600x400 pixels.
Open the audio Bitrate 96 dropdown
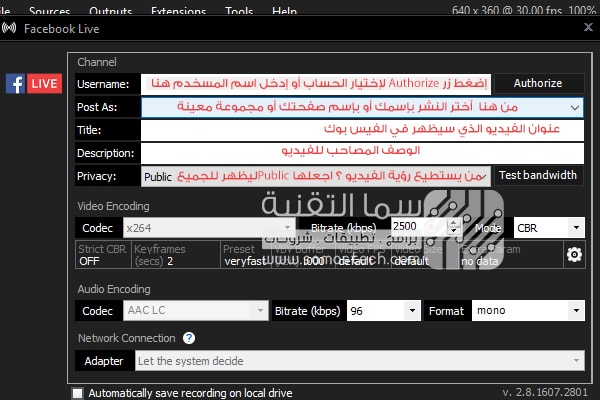384,310
